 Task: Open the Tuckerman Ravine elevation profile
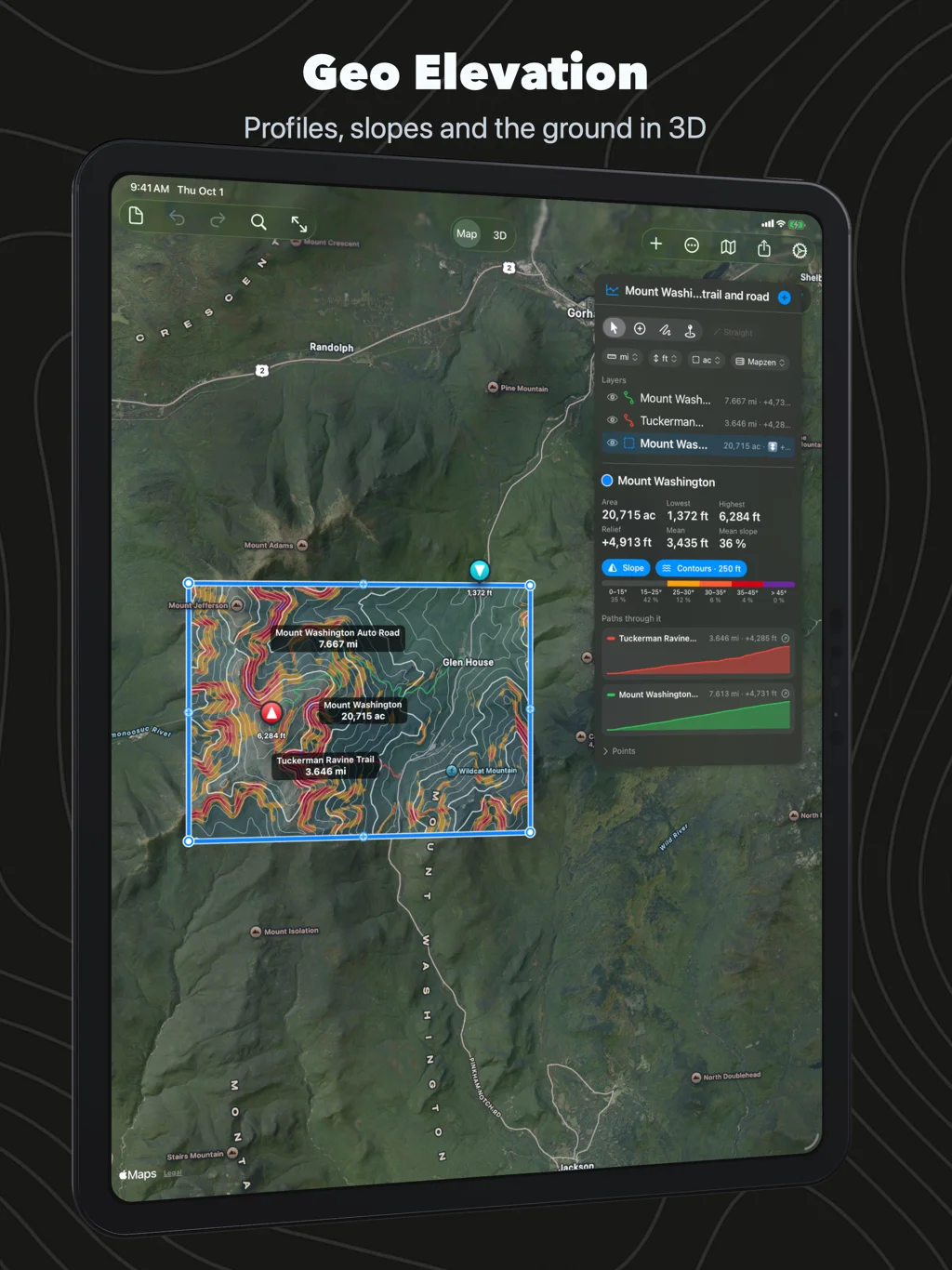698,653
